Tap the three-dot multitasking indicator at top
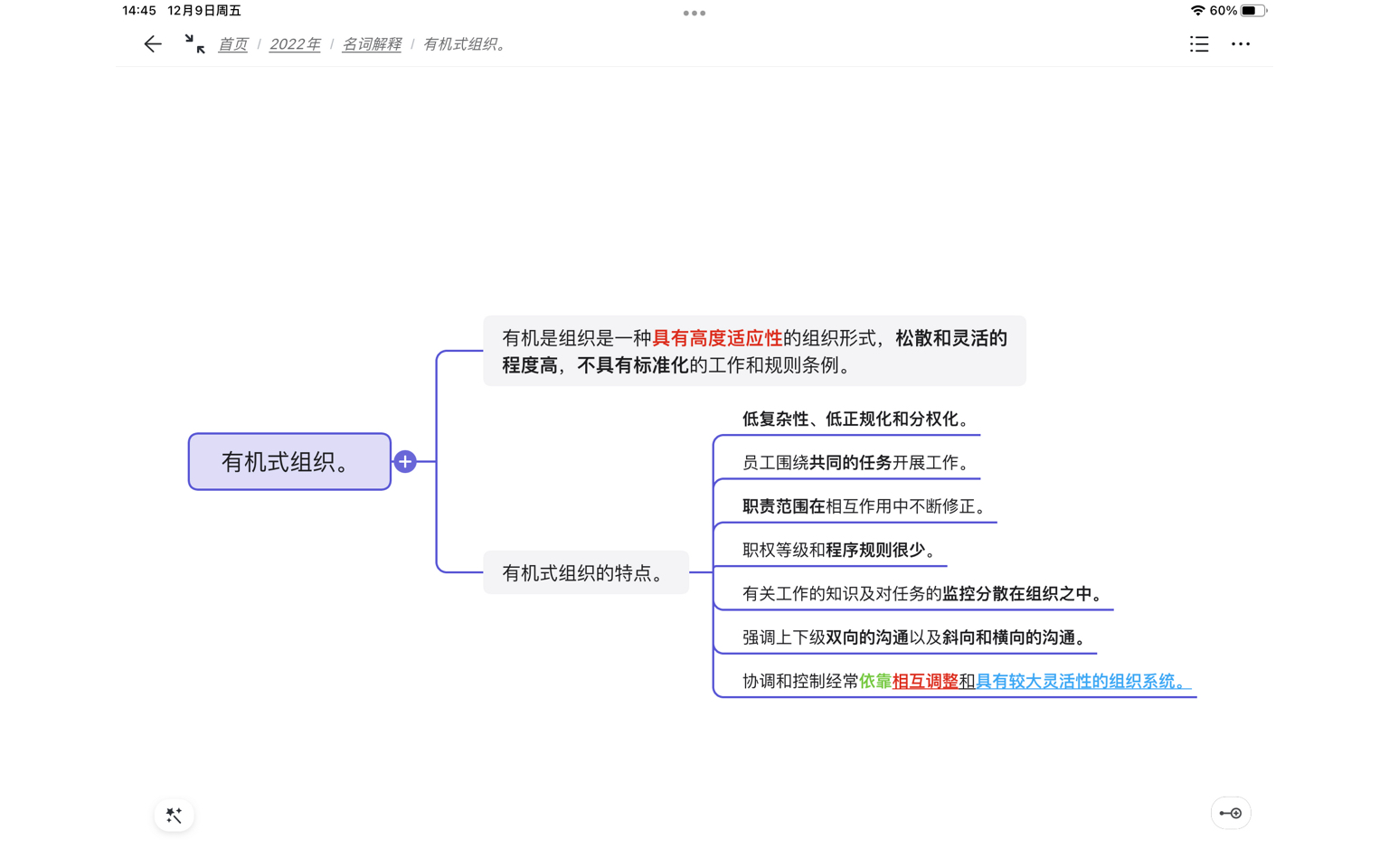This screenshot has width=1389, height=868. click(x=694, y=14)
